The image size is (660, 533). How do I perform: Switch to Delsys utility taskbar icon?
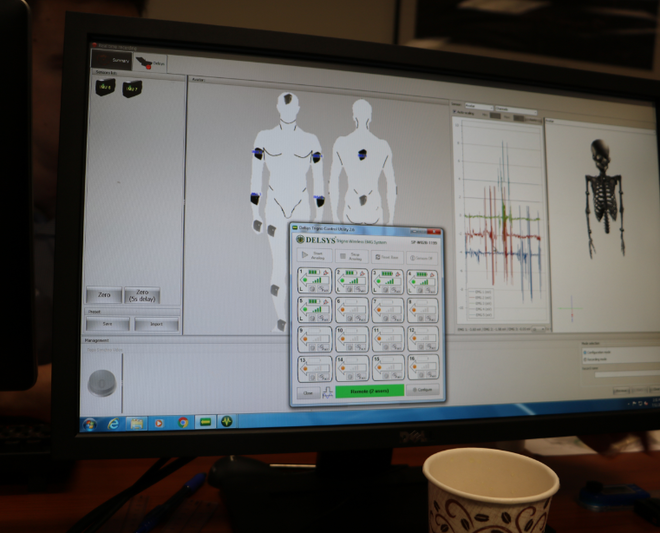point(205,421)
